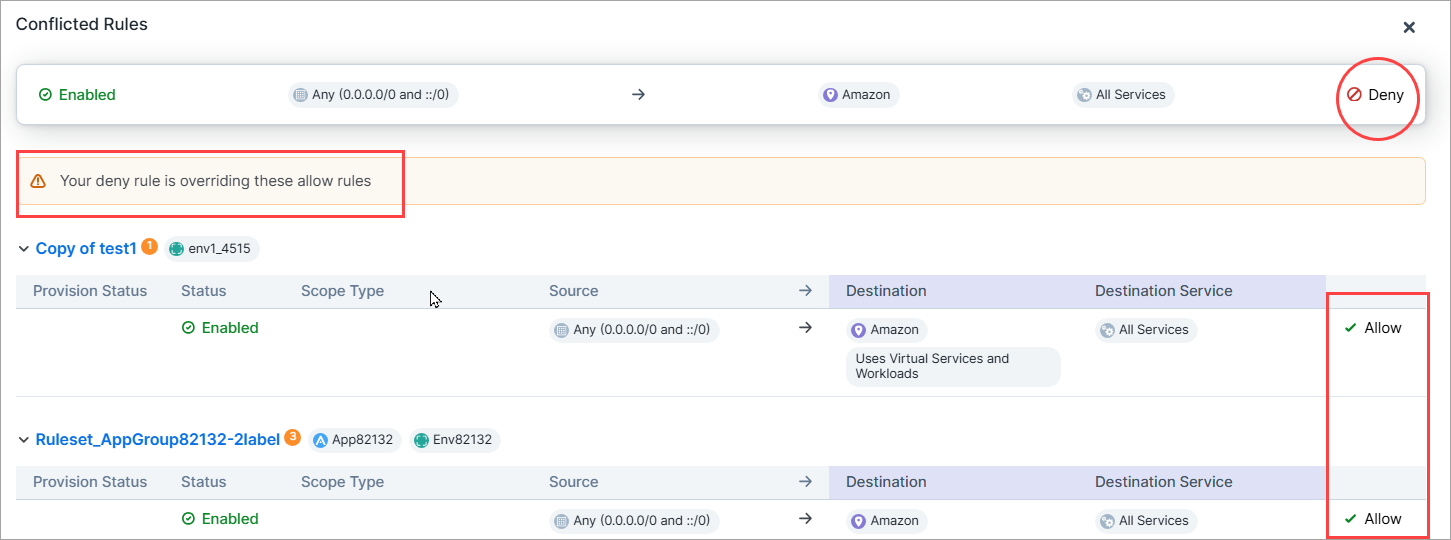Click Allow action in Ruleset_AppGroup82132 row

click(1373, 519)
